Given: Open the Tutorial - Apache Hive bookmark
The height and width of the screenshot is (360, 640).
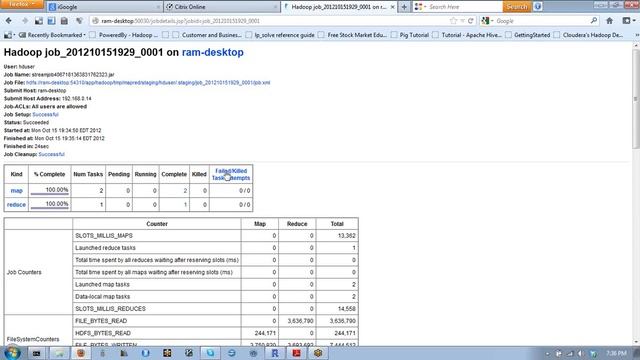Looking at the screenshot, I should (467, 35).
